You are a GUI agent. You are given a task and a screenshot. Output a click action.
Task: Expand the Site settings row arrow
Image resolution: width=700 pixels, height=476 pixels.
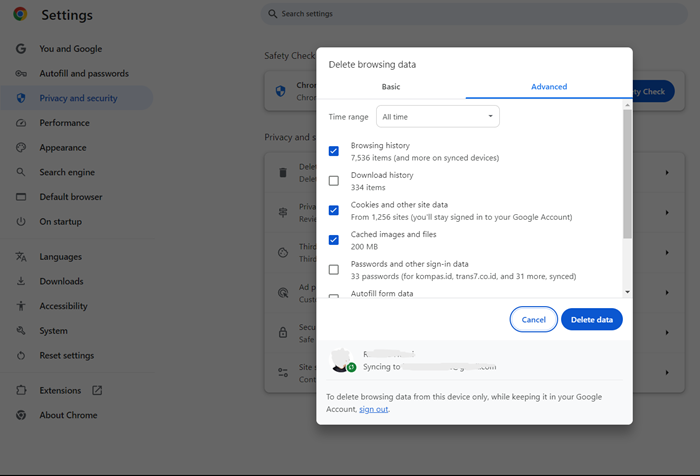tap(667, 372)
